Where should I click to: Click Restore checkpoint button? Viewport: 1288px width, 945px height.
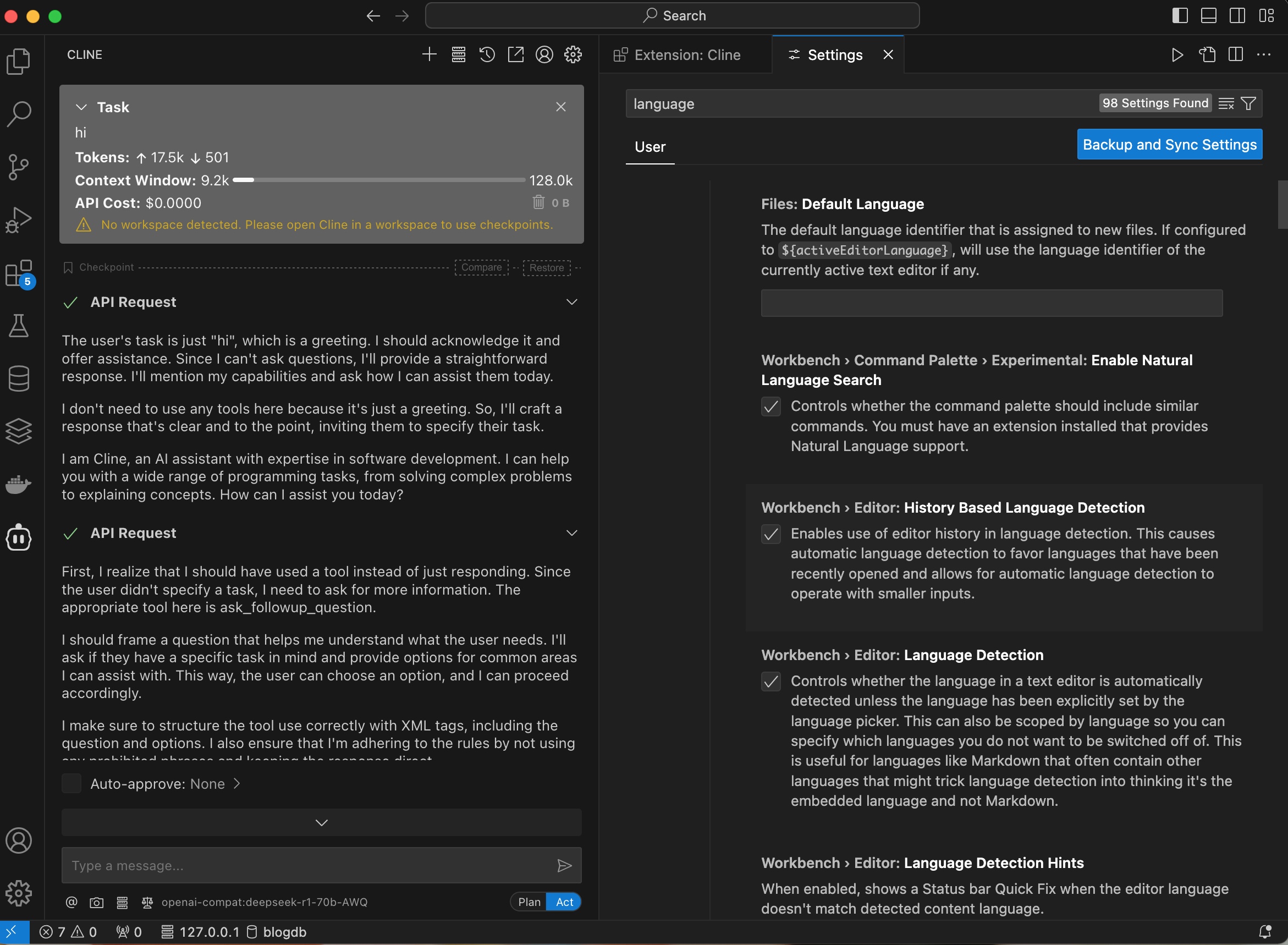point(546,267)
